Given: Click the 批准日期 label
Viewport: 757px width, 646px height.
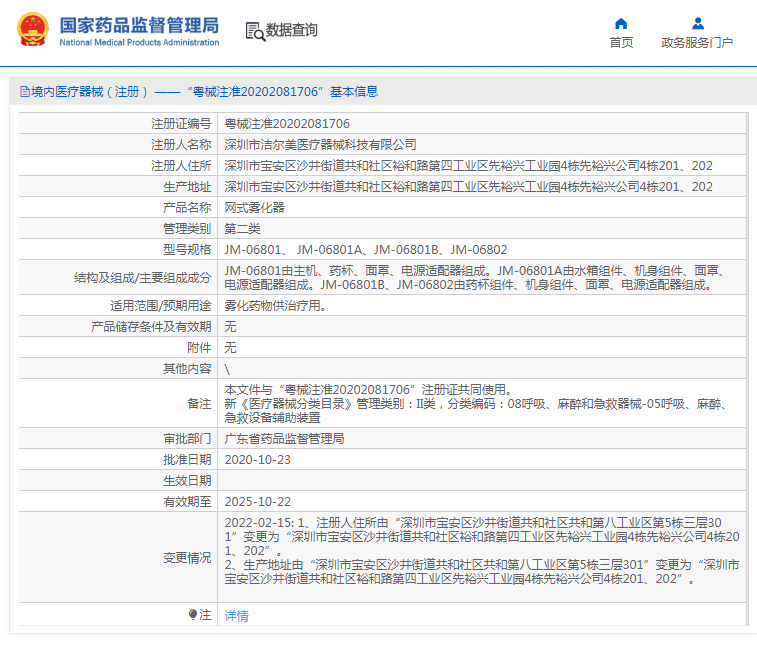Looking at the screenshot, I should pos(187,460).
